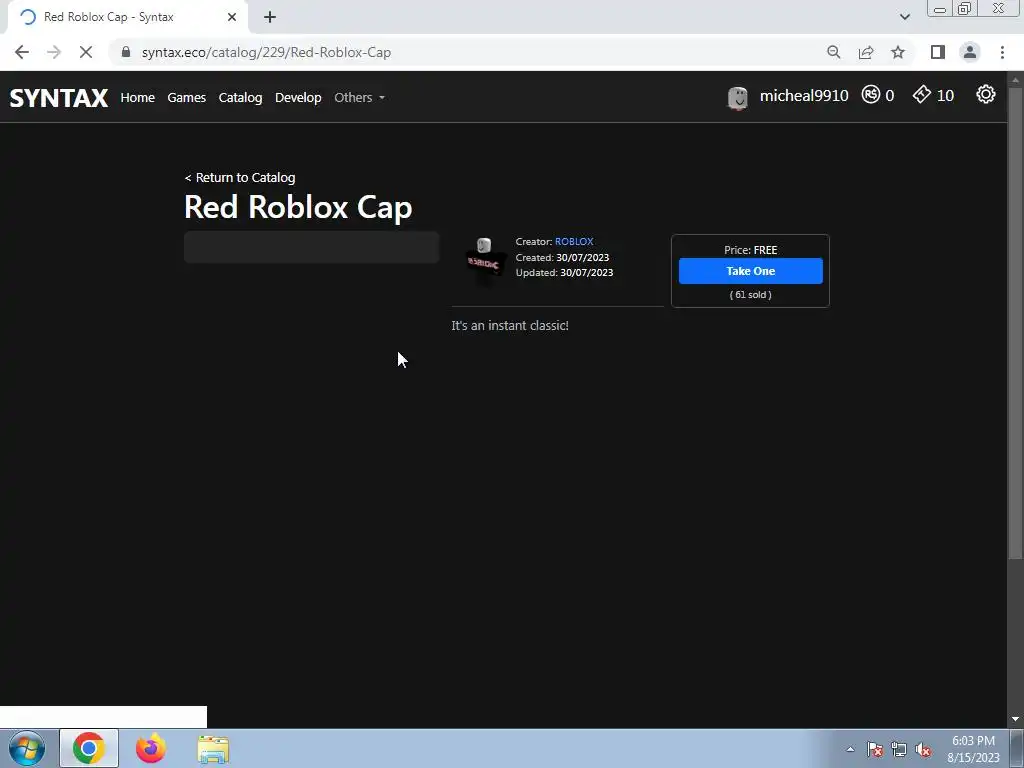
Task: Open the Chrome three-dot menu
Action: [x=1002, y=52]
